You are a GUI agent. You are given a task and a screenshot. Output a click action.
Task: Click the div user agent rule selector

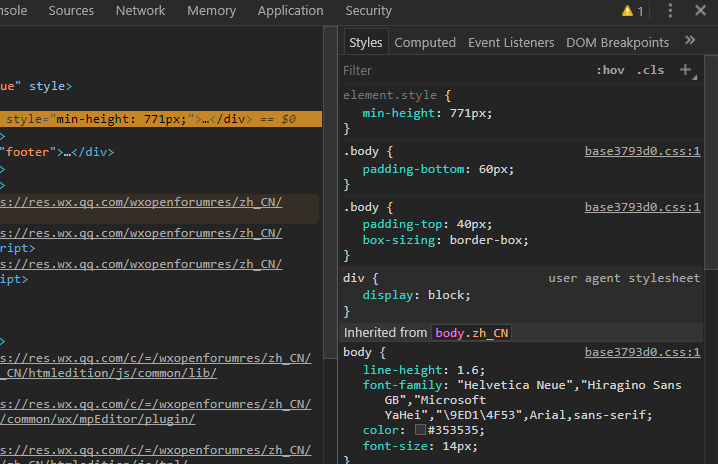354,278
